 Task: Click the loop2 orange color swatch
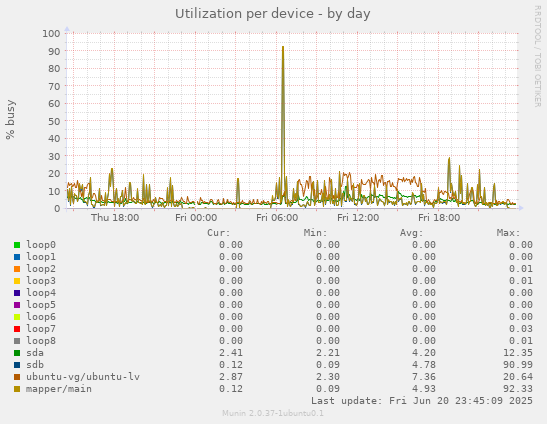click(17, 269)
